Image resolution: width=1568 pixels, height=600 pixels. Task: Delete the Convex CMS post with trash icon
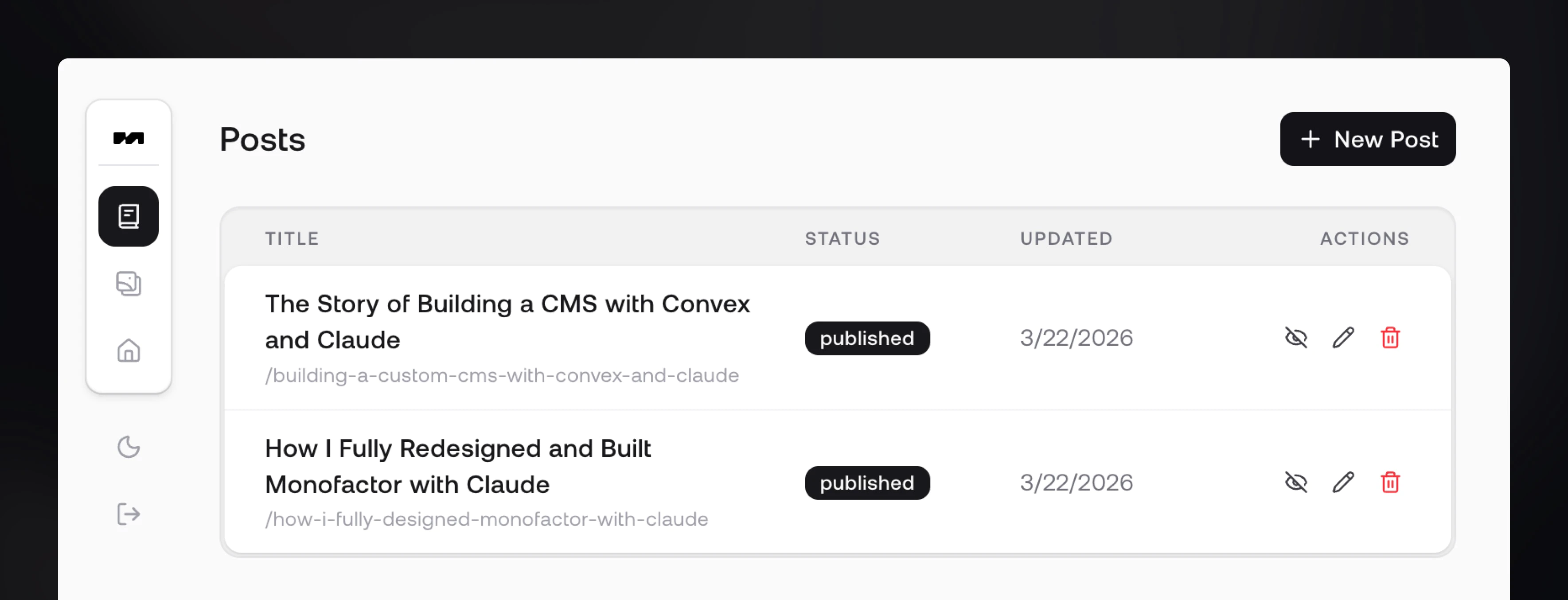pyautogui.click(x=1390, y=338)
